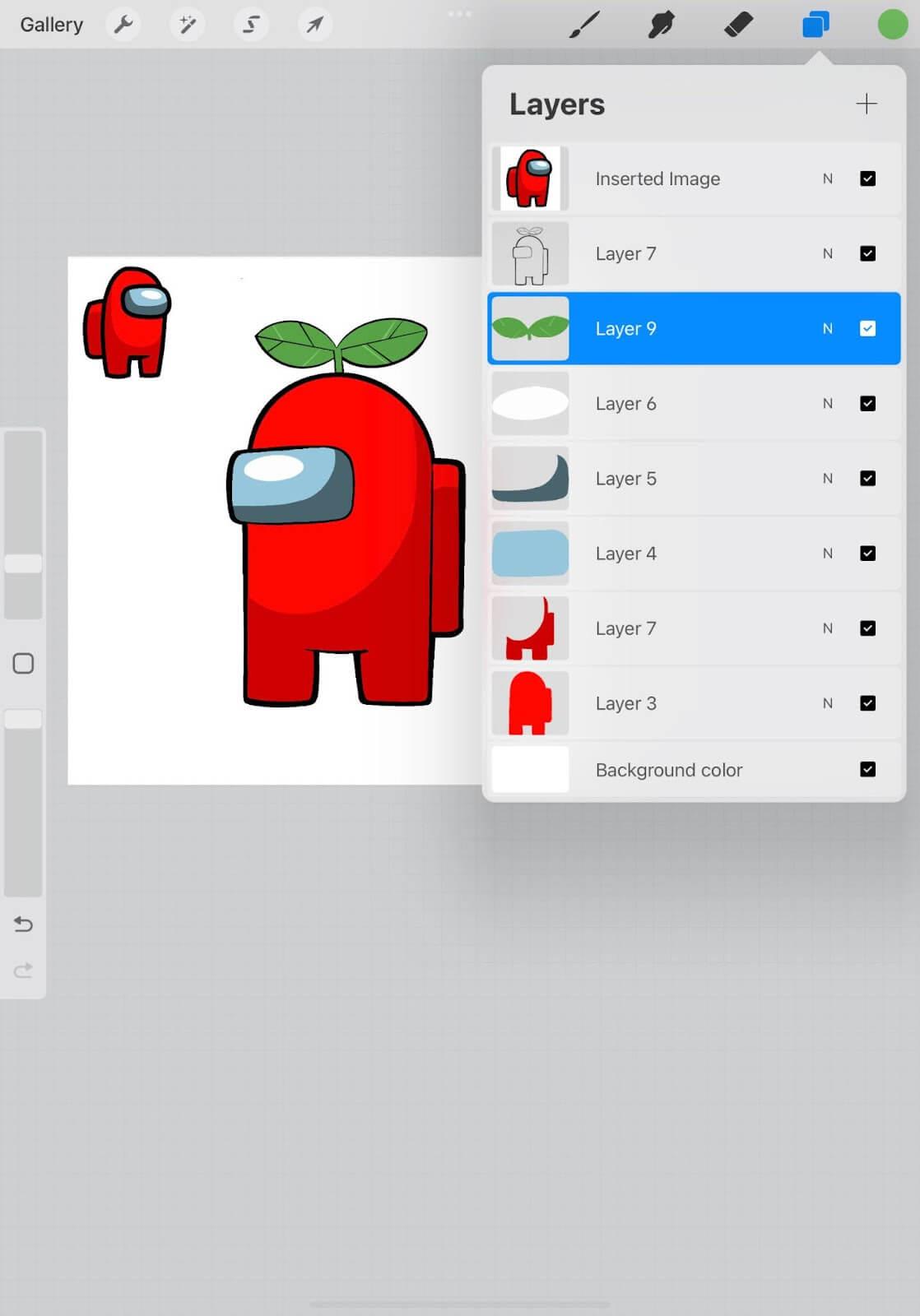This screenshot has width=920, height=1316.
Task: Select the Inserted Image layer name
Action: pyautogui.click(x=657, y=178)
